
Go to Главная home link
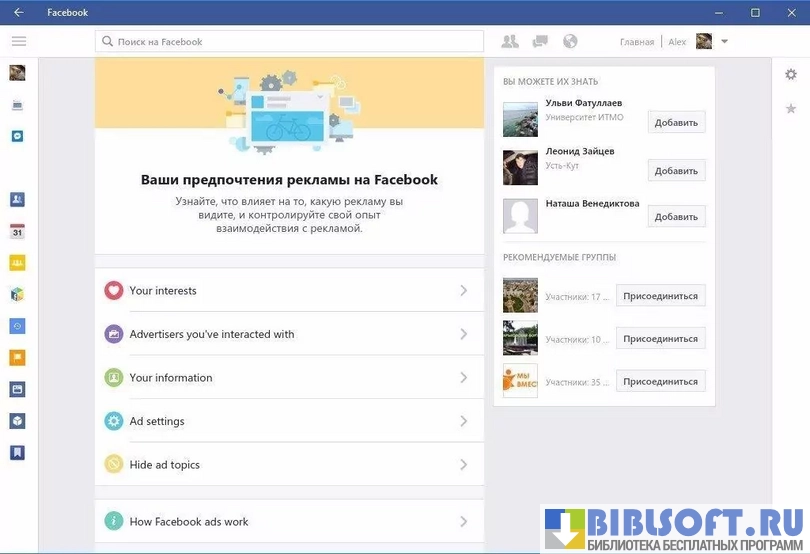point(636,42)
